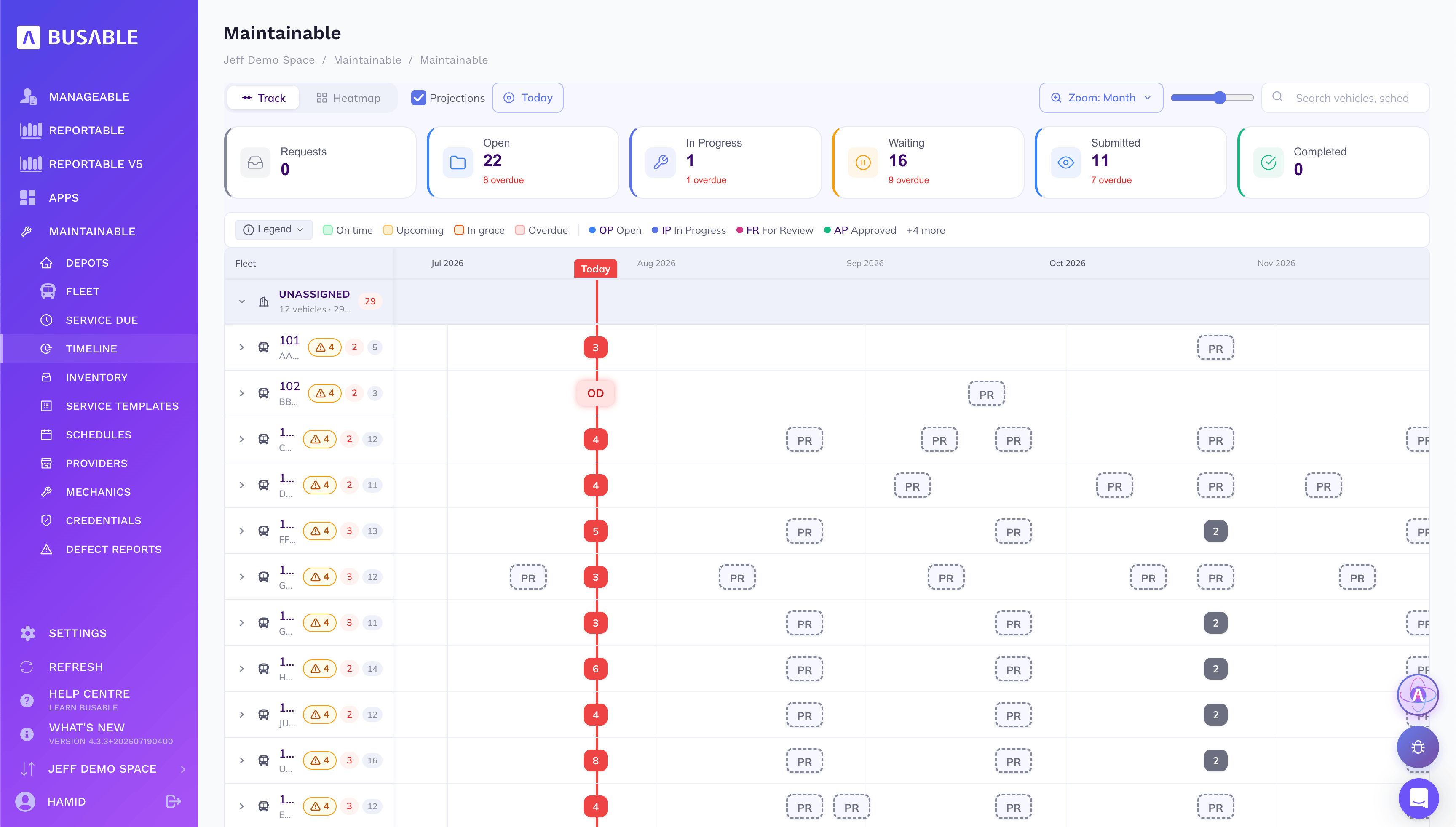Image resolution: width=1456 pixels, height=827 pixels.
Task: Toggle the On time legend filter
Action: coord(348,230)
